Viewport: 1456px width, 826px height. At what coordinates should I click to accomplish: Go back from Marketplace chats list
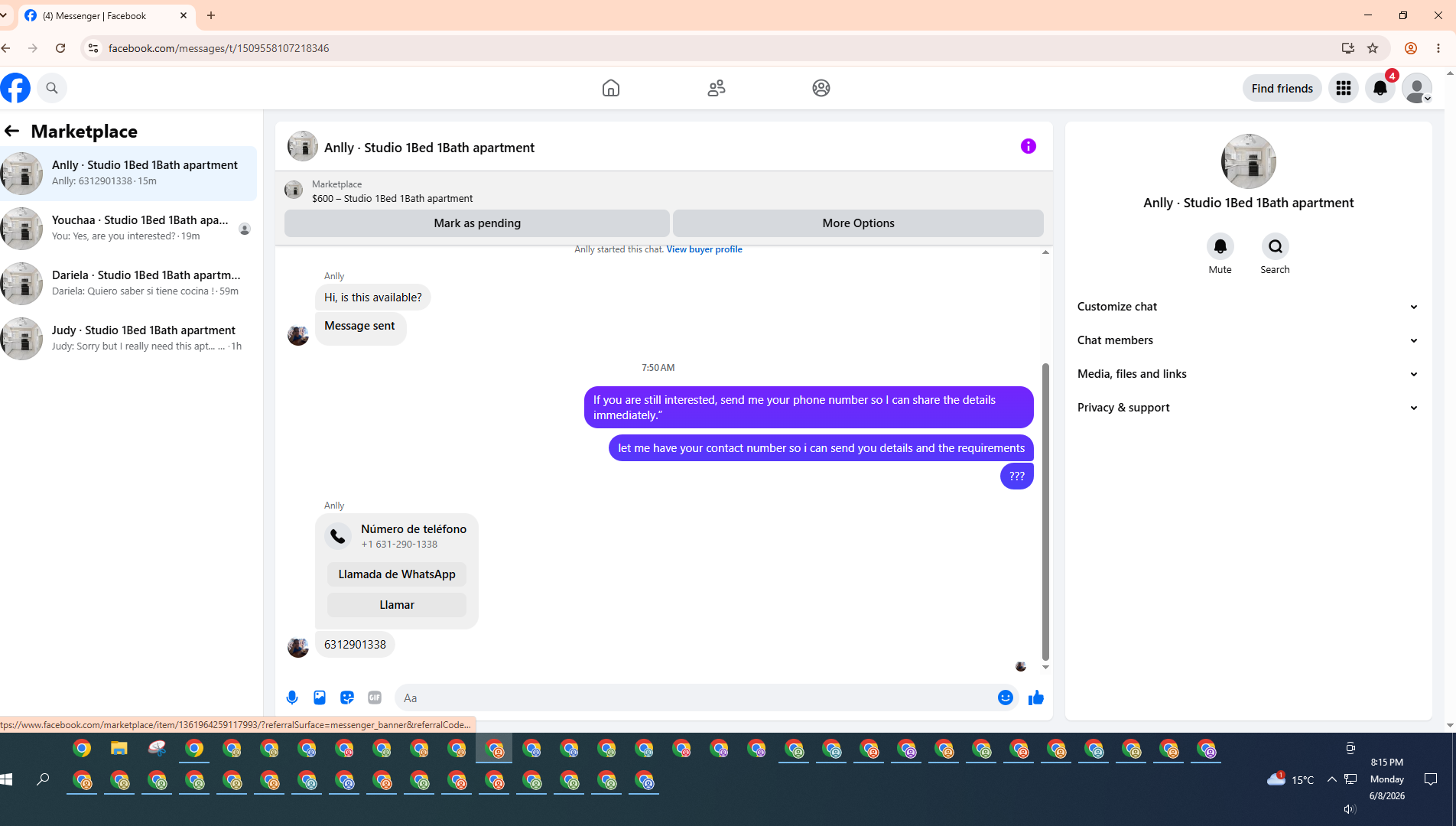pos(11,131)
